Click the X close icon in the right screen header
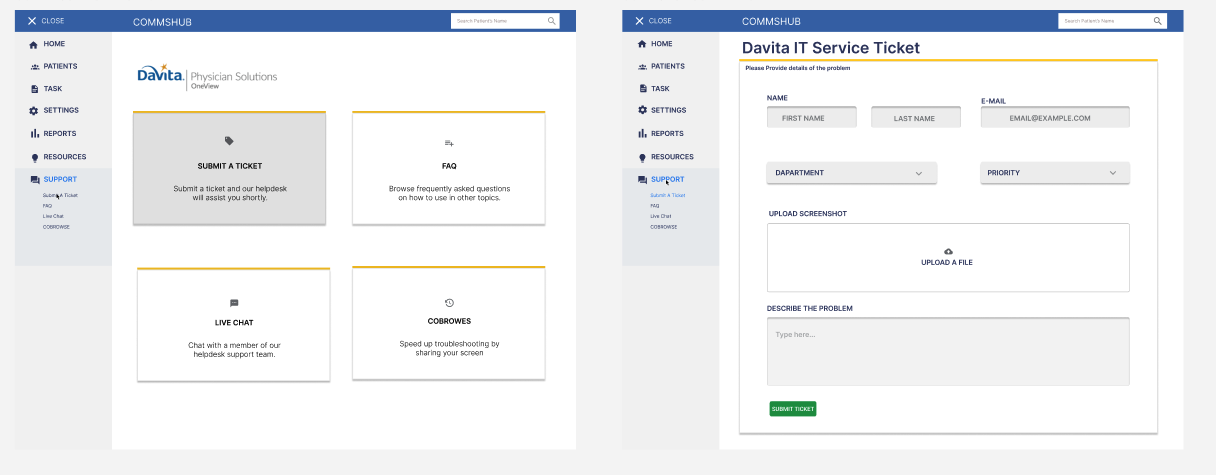The height and width of the screenshot is (475, 1216). click(639, 21)
